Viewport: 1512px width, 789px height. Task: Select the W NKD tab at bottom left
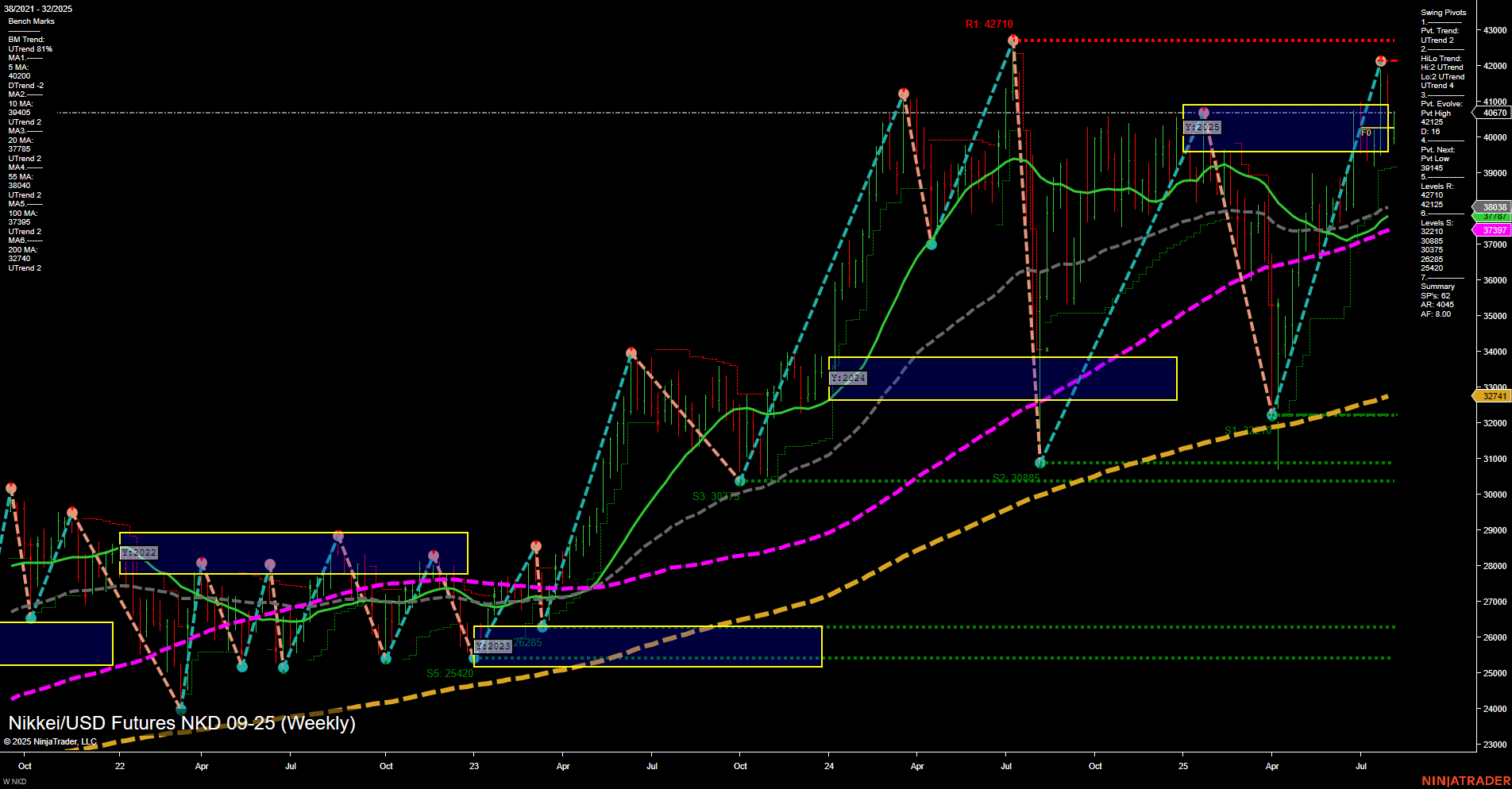click(14, 782)
